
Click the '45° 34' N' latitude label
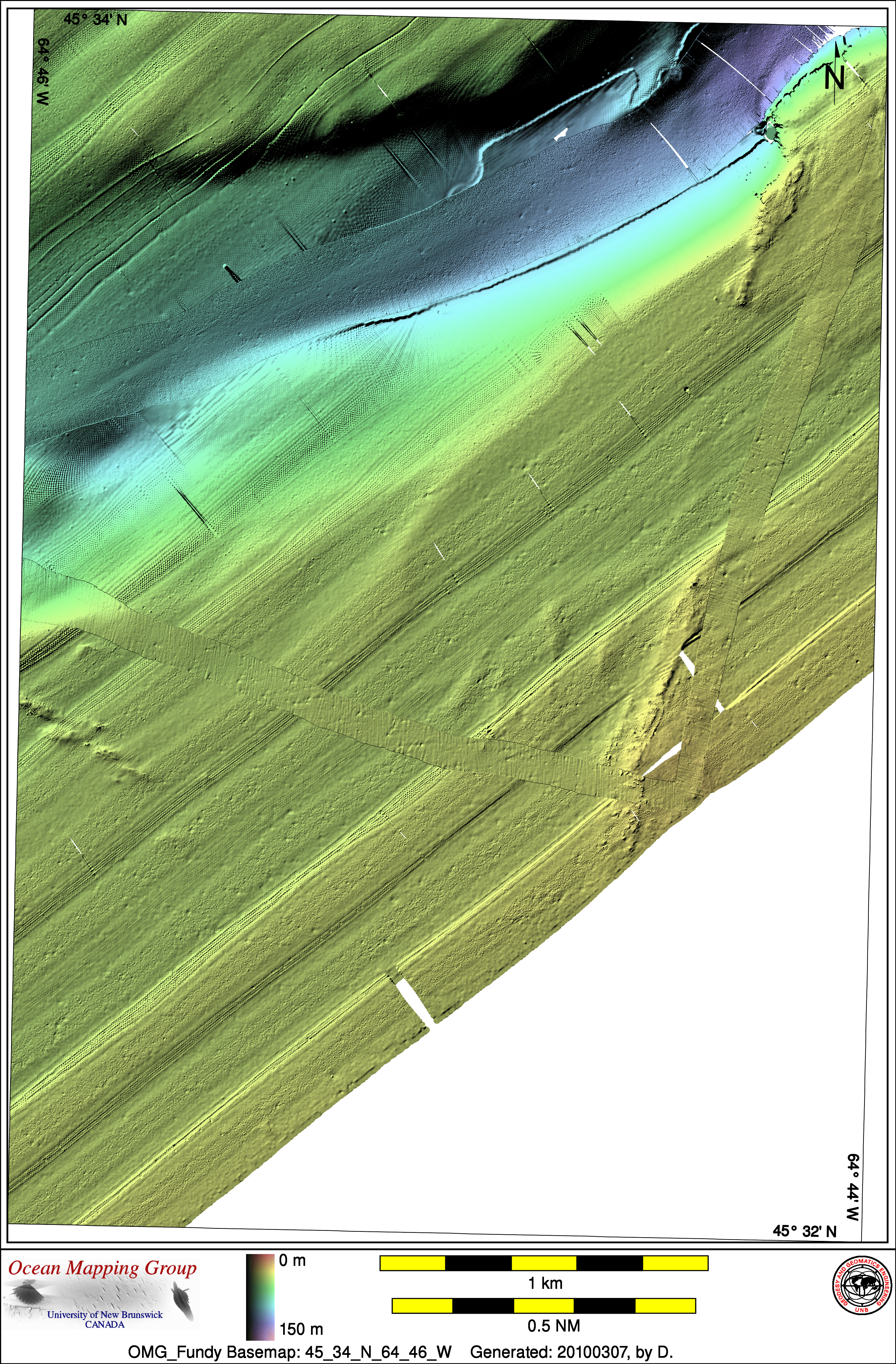(95, 19)
